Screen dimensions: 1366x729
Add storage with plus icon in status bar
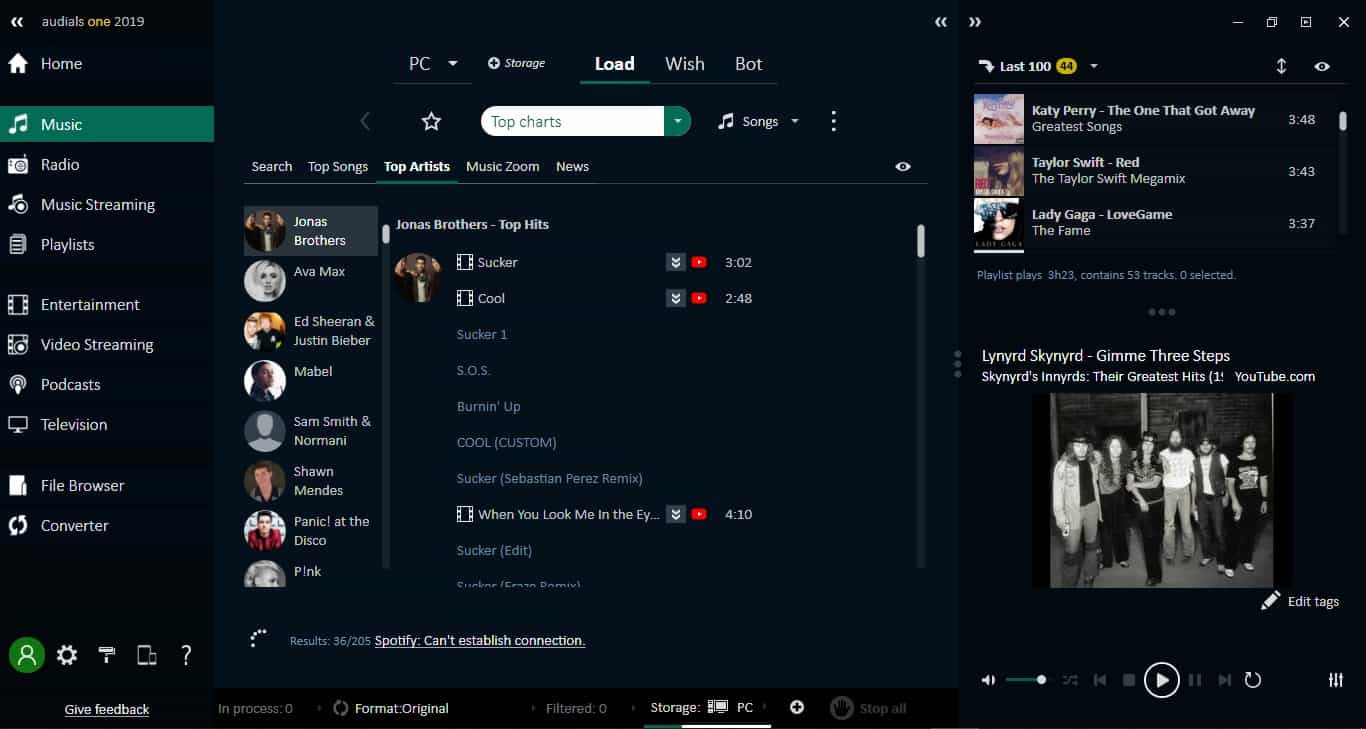tap(797, 708)
